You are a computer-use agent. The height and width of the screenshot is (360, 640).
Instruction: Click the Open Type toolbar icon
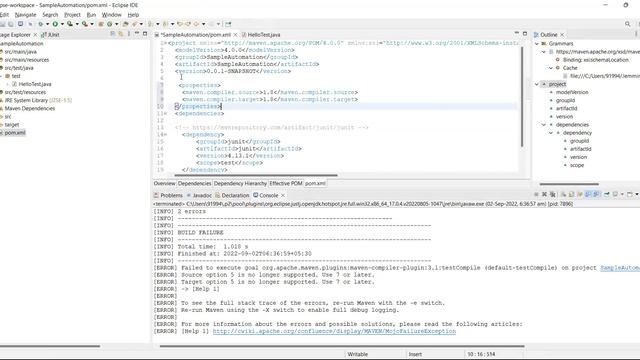click(x=125, y=24)
